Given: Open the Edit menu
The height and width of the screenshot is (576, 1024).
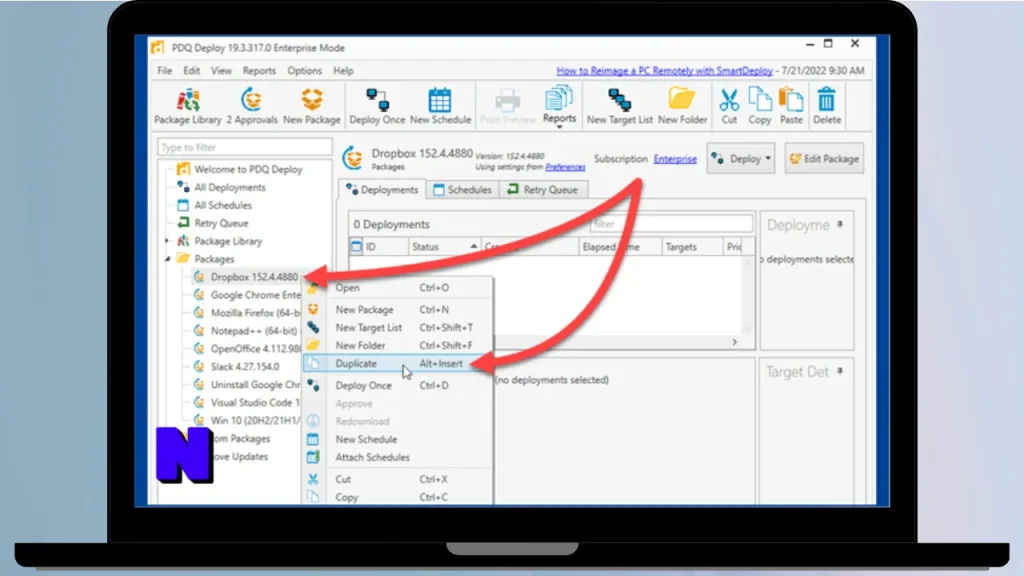Looking at the screenshot, I should tap(191, 71).
